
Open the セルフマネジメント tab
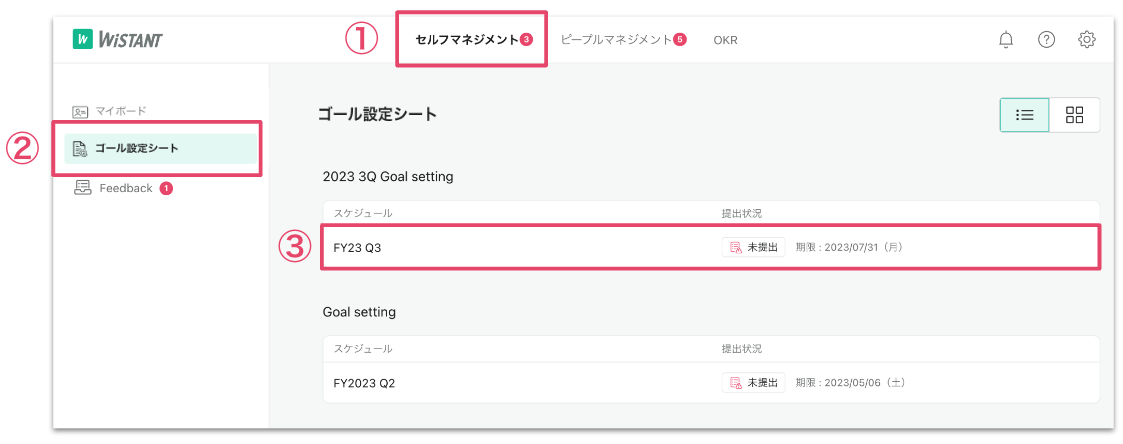click(467, 40)
